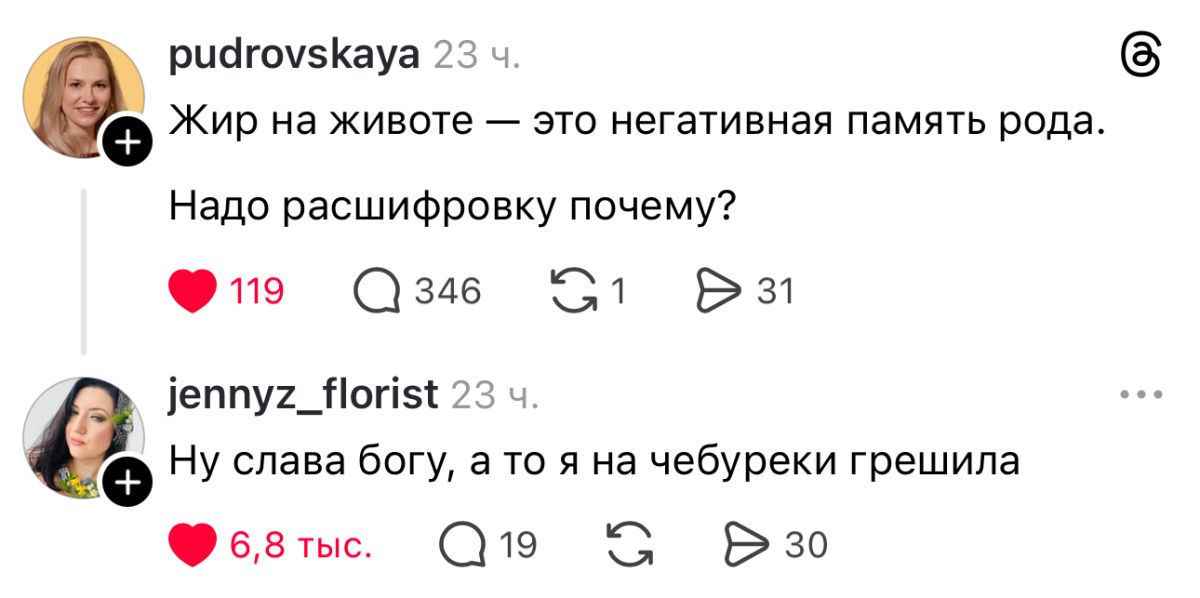Click the post text about Жир на животе
This screenshot has height=598, width=1200.
640,123
